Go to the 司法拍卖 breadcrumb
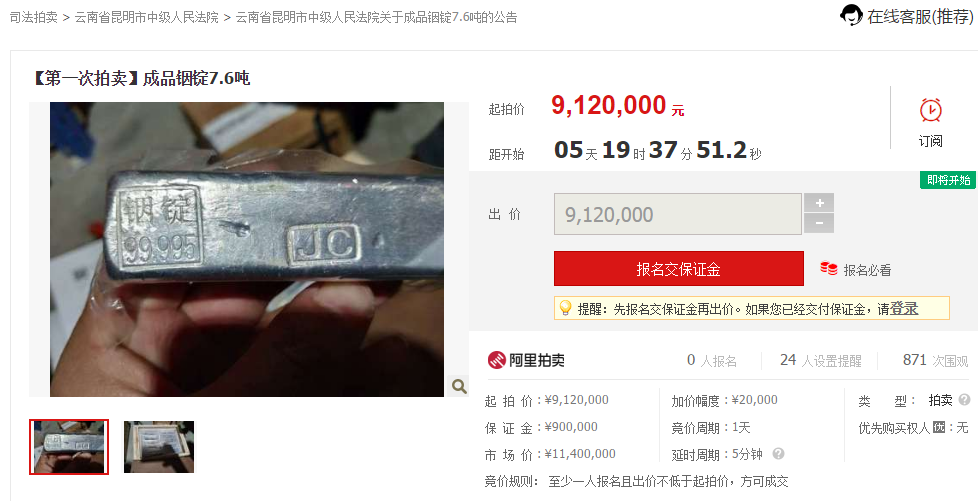Viewport: 978px width, 501px height. pyautogui.click(x=34, y=17)
